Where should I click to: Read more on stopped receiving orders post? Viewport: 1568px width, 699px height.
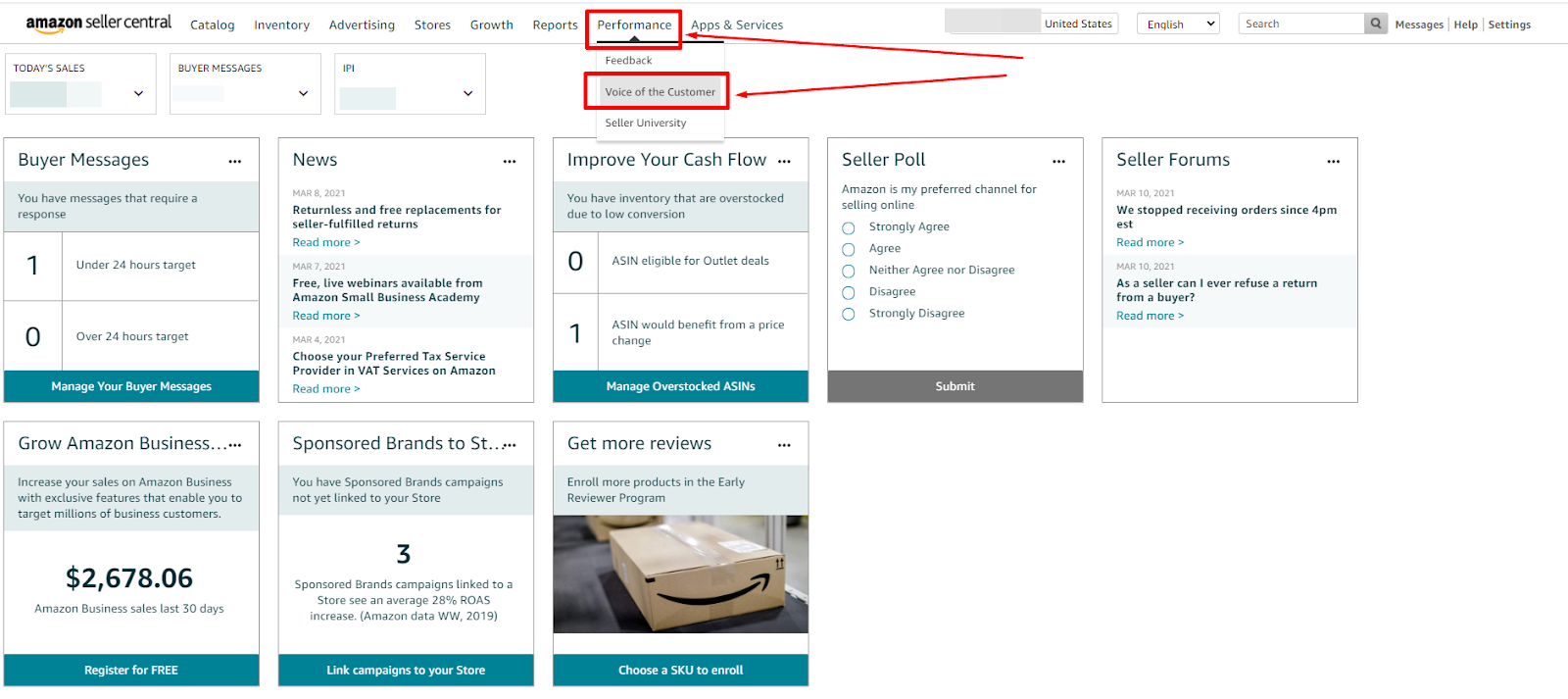1151,242
